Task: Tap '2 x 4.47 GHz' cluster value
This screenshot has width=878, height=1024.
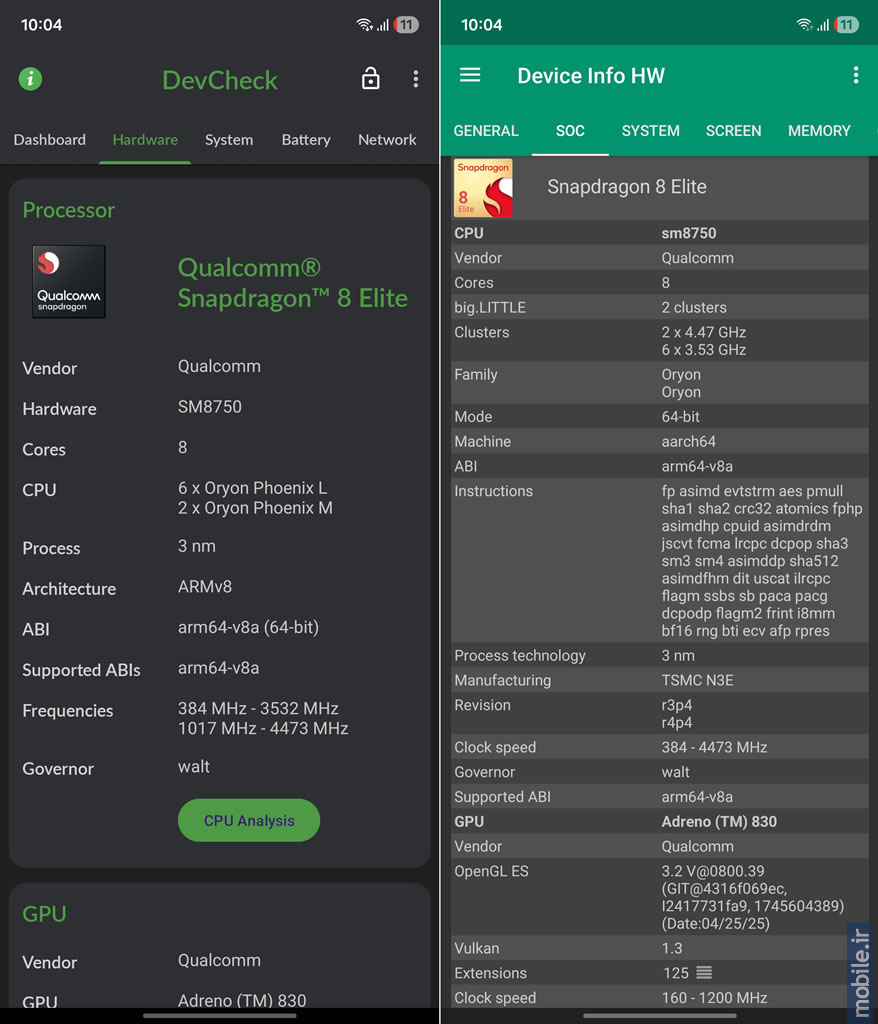Action: click(x=704, y=332)
